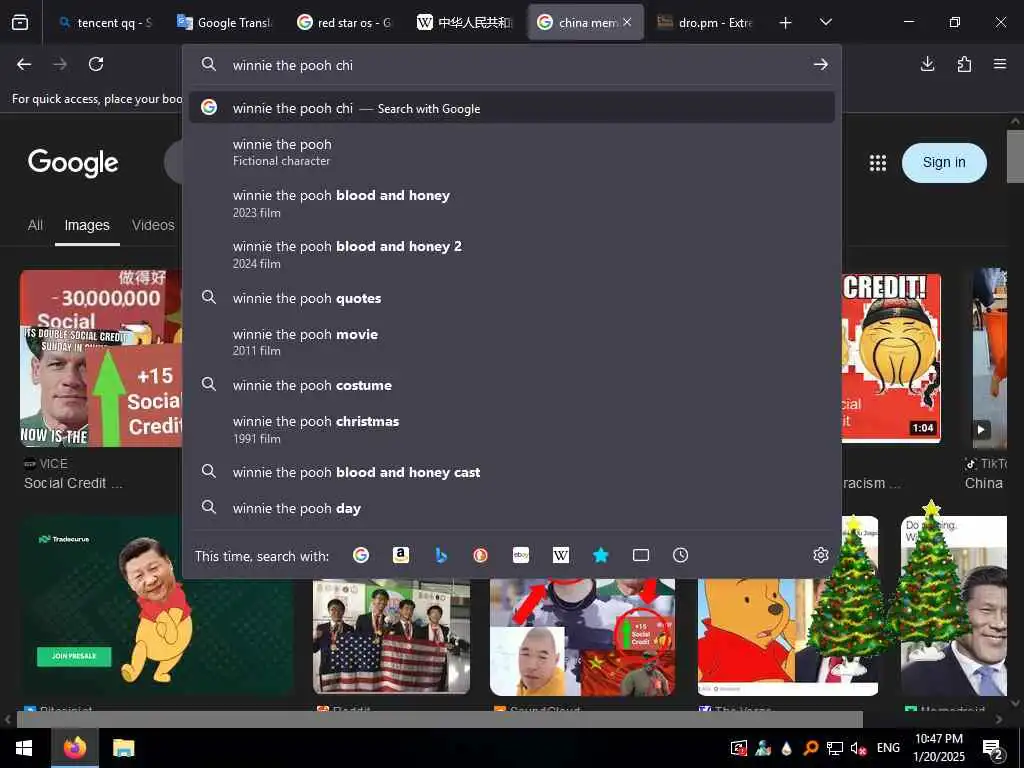1024x768 pixels.
Task: Open the Extensions puzzle icon
Action: coord(964,64)
